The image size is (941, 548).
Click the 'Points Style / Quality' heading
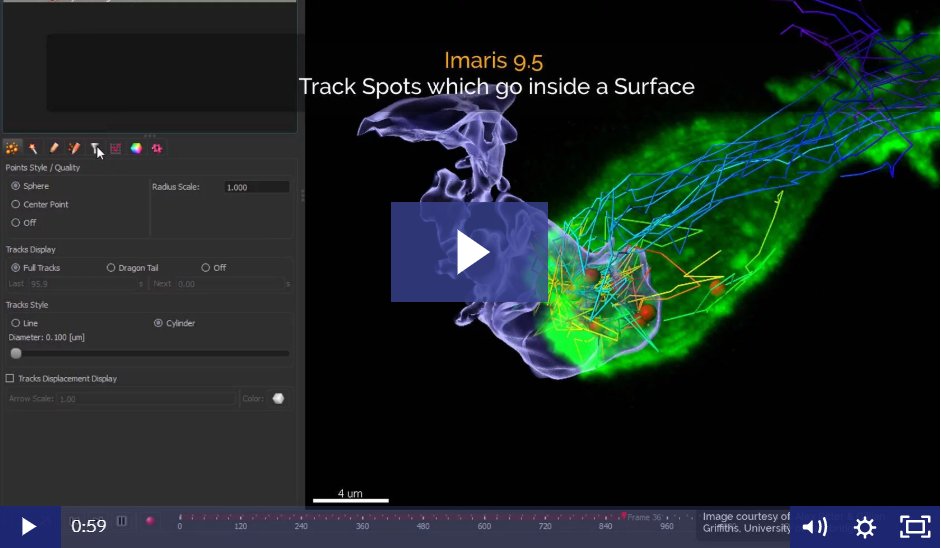click(x=43, y=167)
